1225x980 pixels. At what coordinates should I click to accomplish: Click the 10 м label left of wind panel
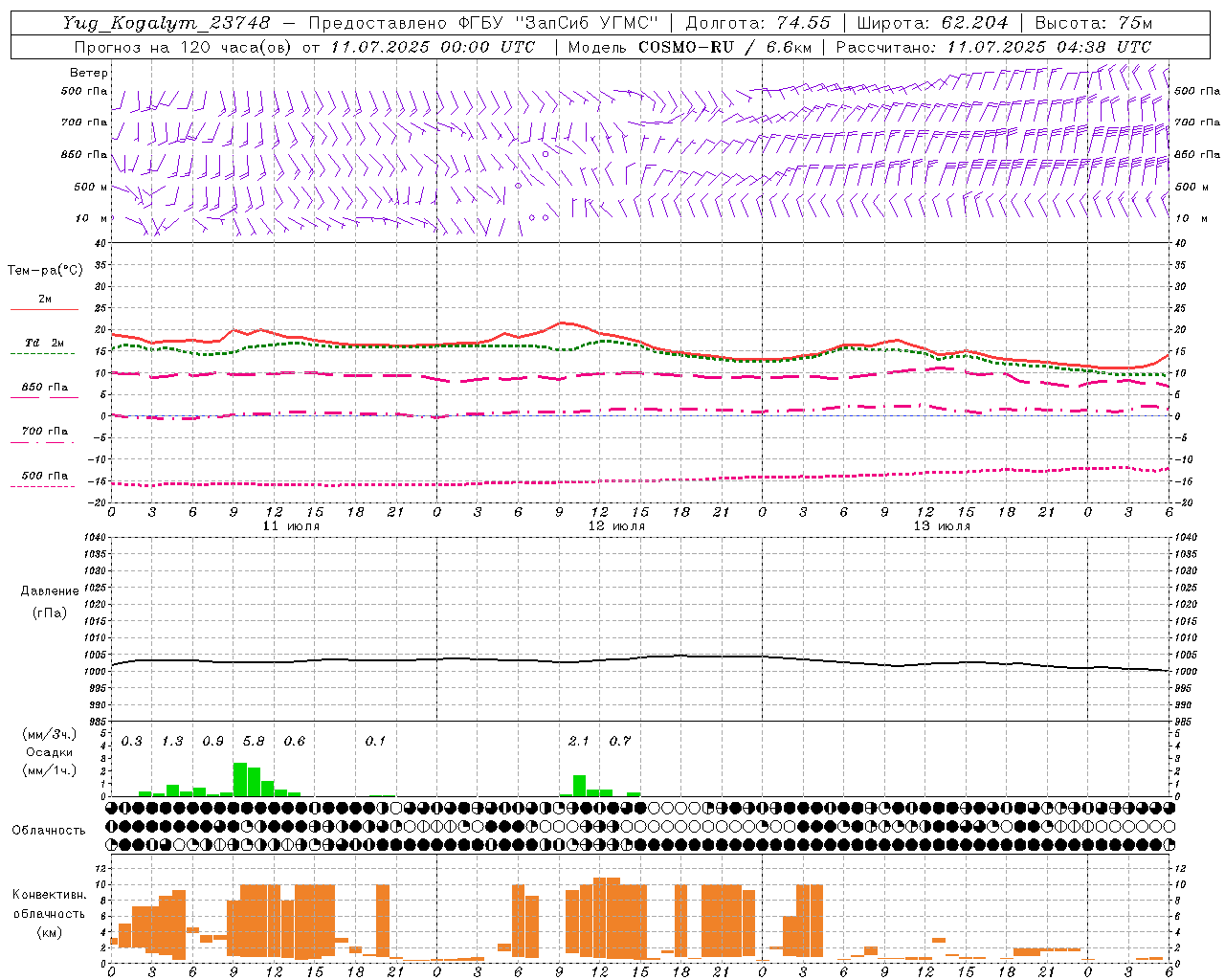pos(93,219)
